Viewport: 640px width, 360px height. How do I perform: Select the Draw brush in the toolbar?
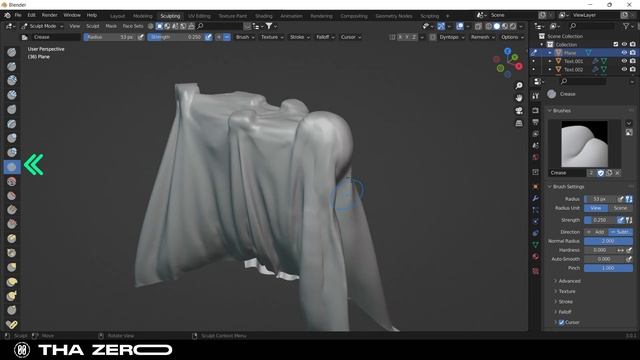point(12,52)
